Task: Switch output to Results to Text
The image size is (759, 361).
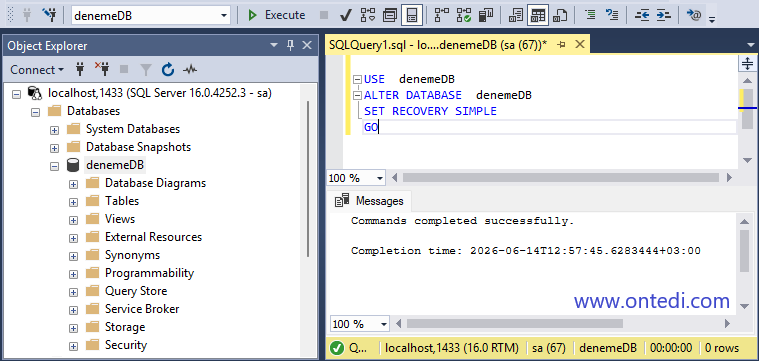Action: point(516,15)
